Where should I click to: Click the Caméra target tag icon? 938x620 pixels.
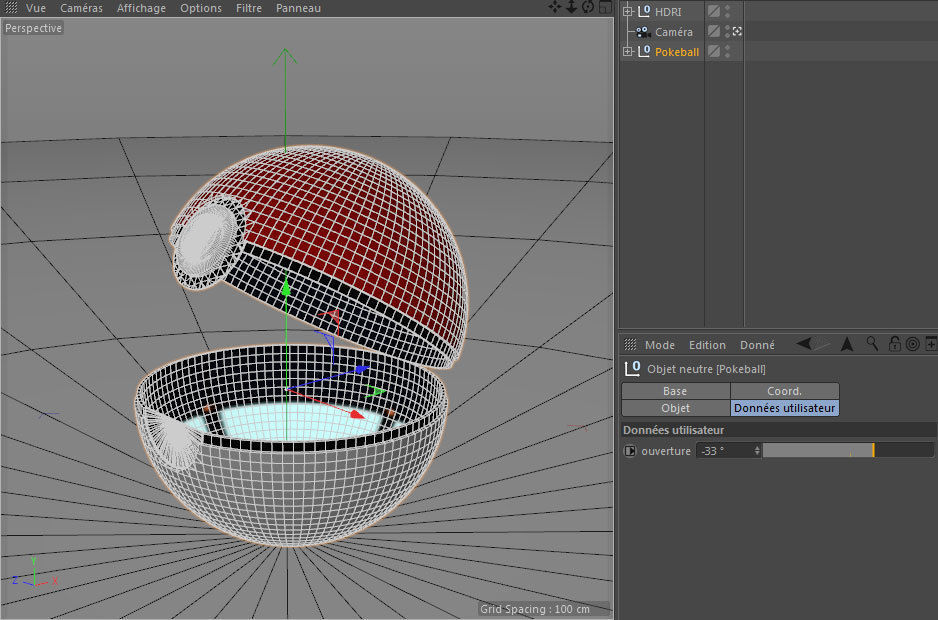click(737, 31)
